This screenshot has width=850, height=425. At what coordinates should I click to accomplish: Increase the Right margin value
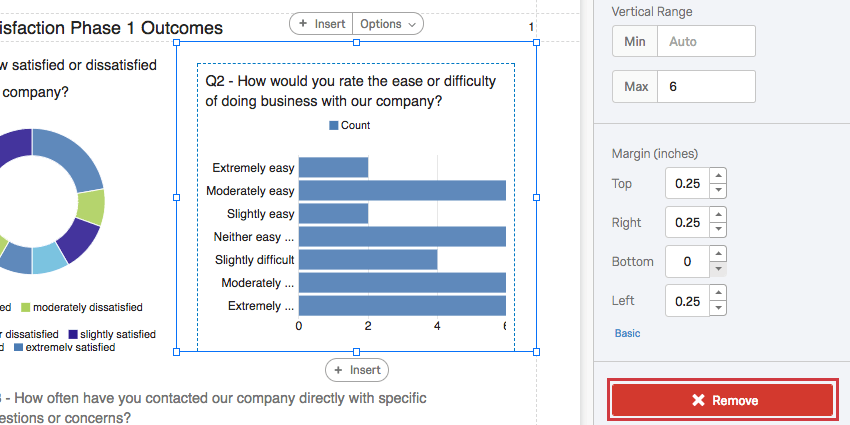718,216
